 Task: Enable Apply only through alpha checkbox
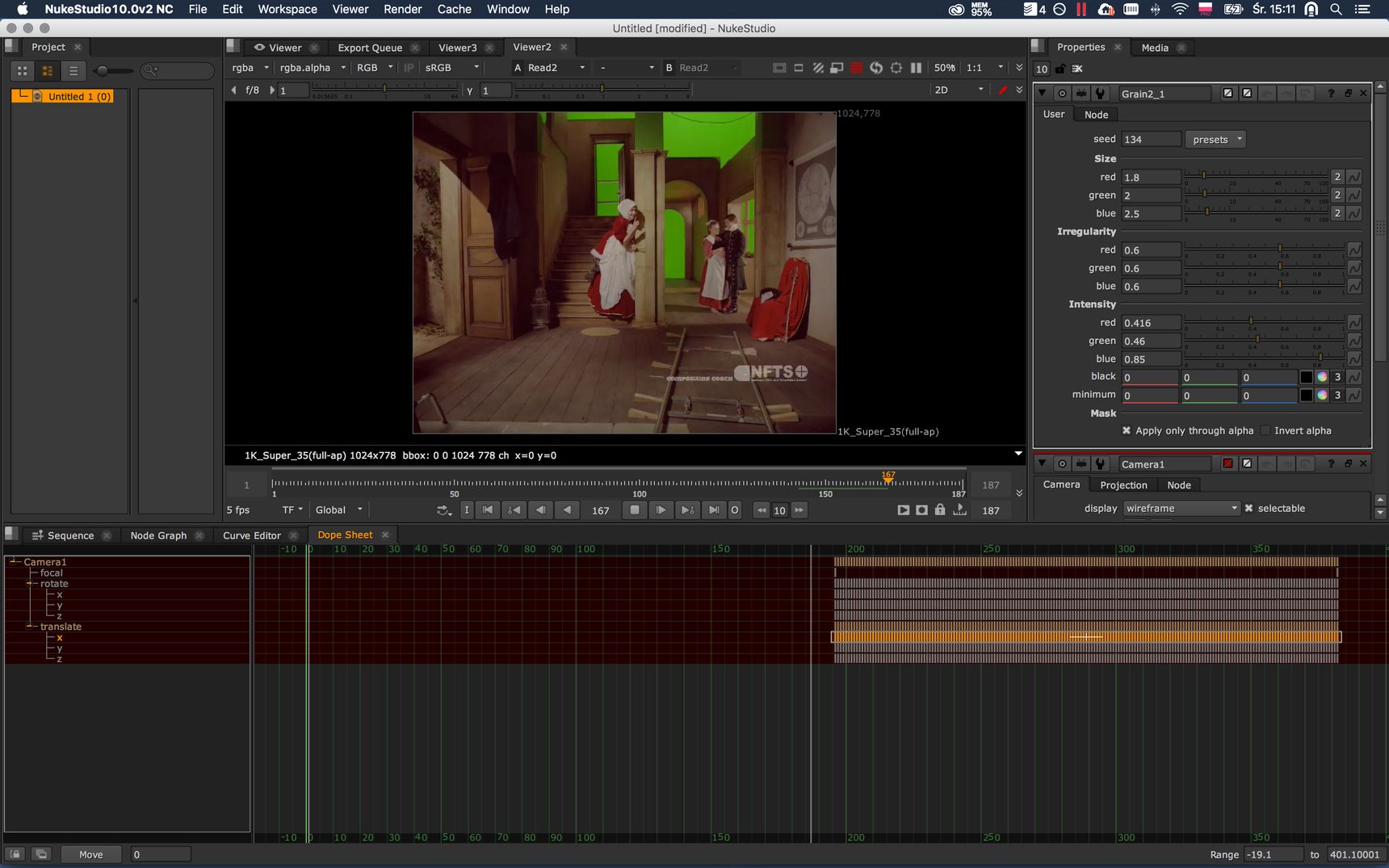(x=1127, y=430)
